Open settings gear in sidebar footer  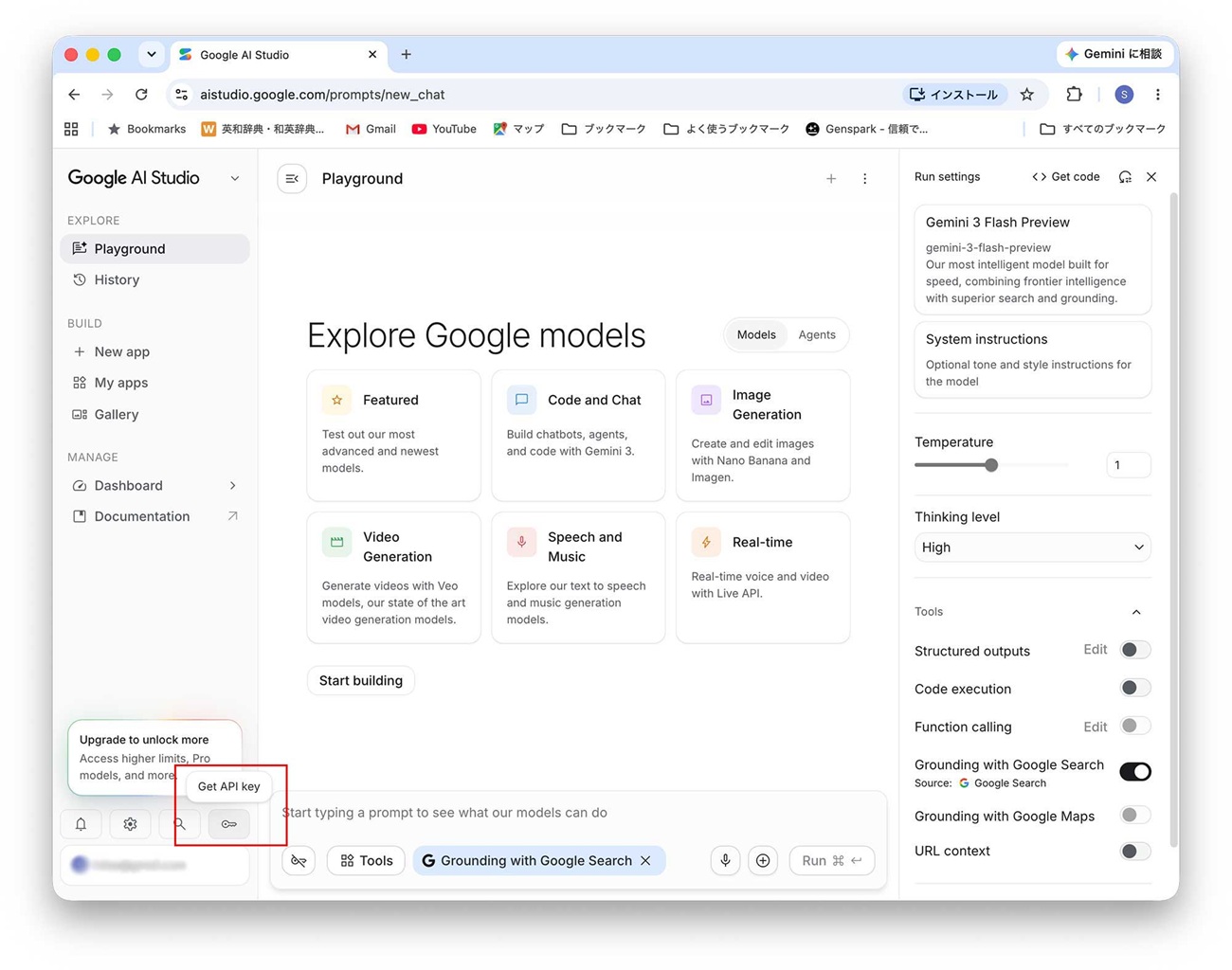point(130,824)
